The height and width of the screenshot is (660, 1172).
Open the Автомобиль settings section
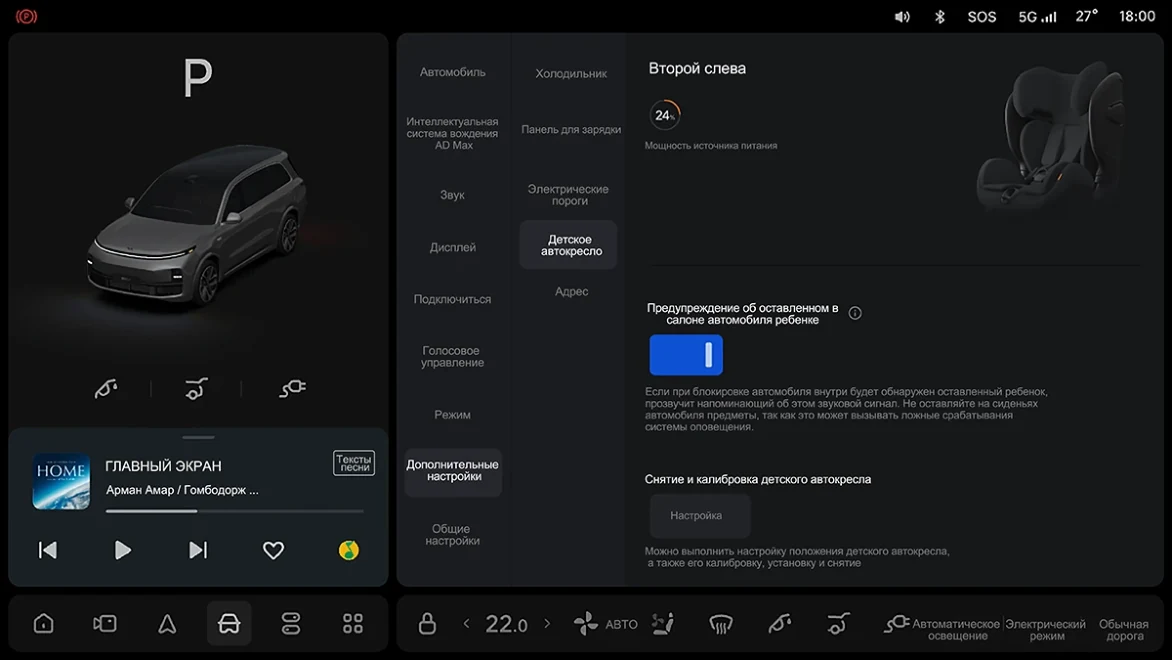(x=452, y=73)
